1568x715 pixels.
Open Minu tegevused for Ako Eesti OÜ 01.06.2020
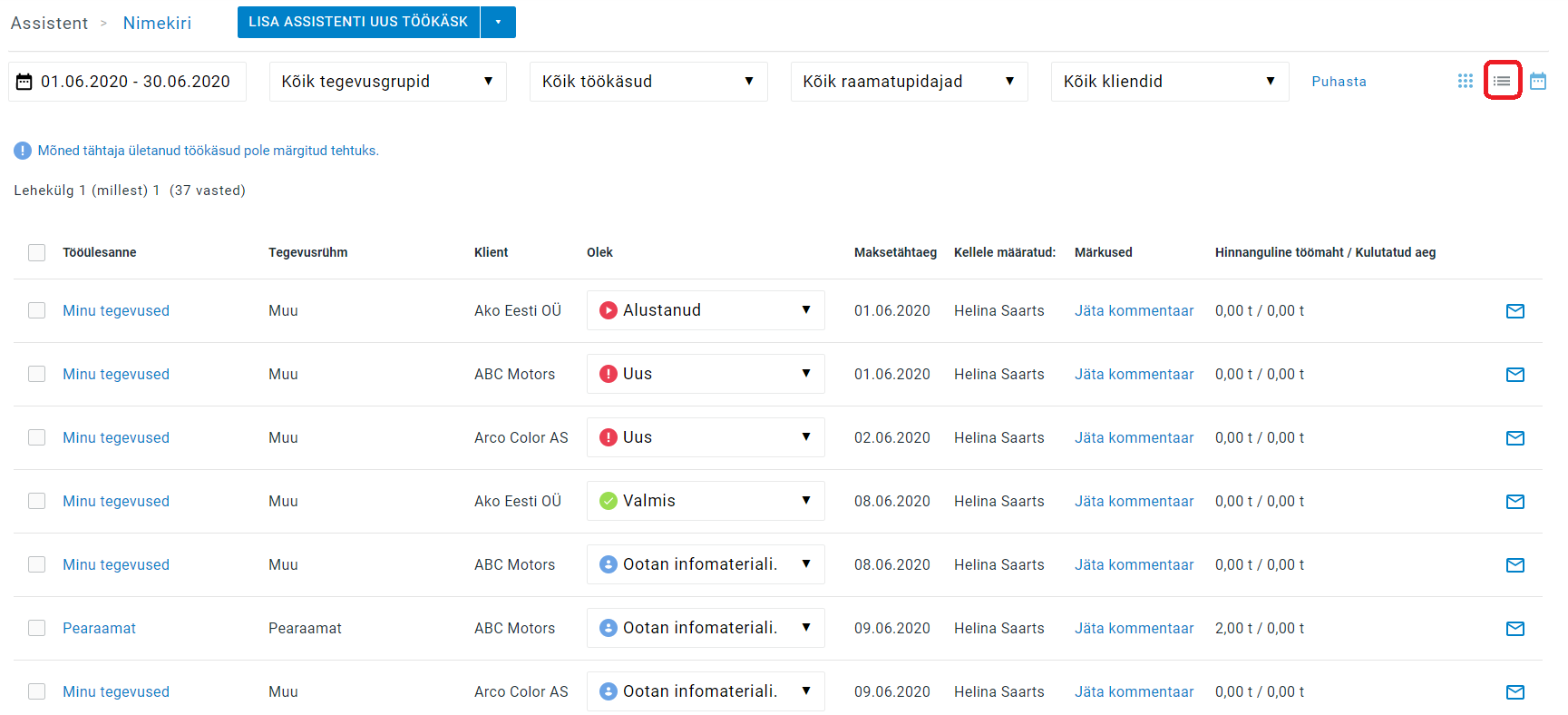[x=116, y=310]
